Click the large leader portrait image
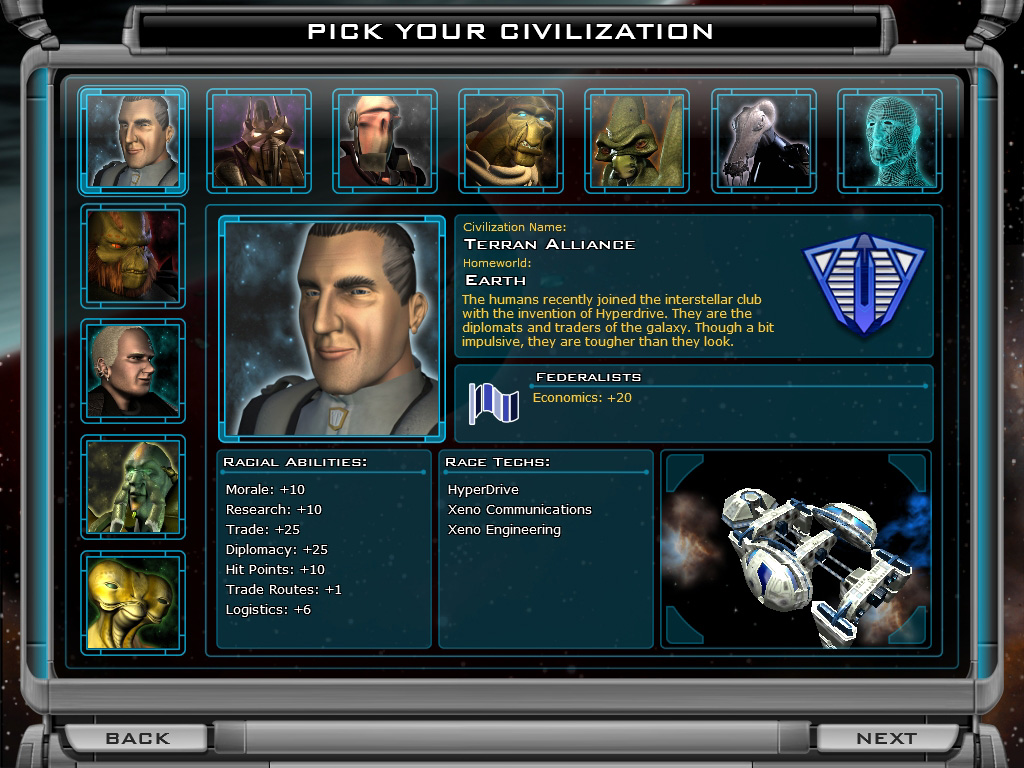1024x768 pixels. pyautogui.click(x=332, y=328)
